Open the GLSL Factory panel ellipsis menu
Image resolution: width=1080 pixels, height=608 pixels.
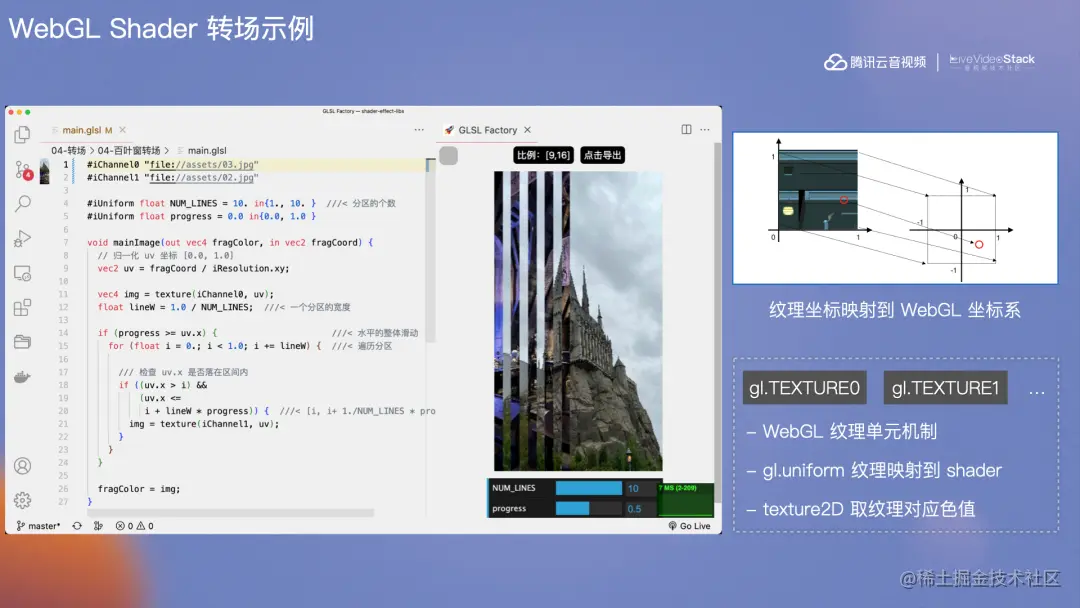(704, 129)
